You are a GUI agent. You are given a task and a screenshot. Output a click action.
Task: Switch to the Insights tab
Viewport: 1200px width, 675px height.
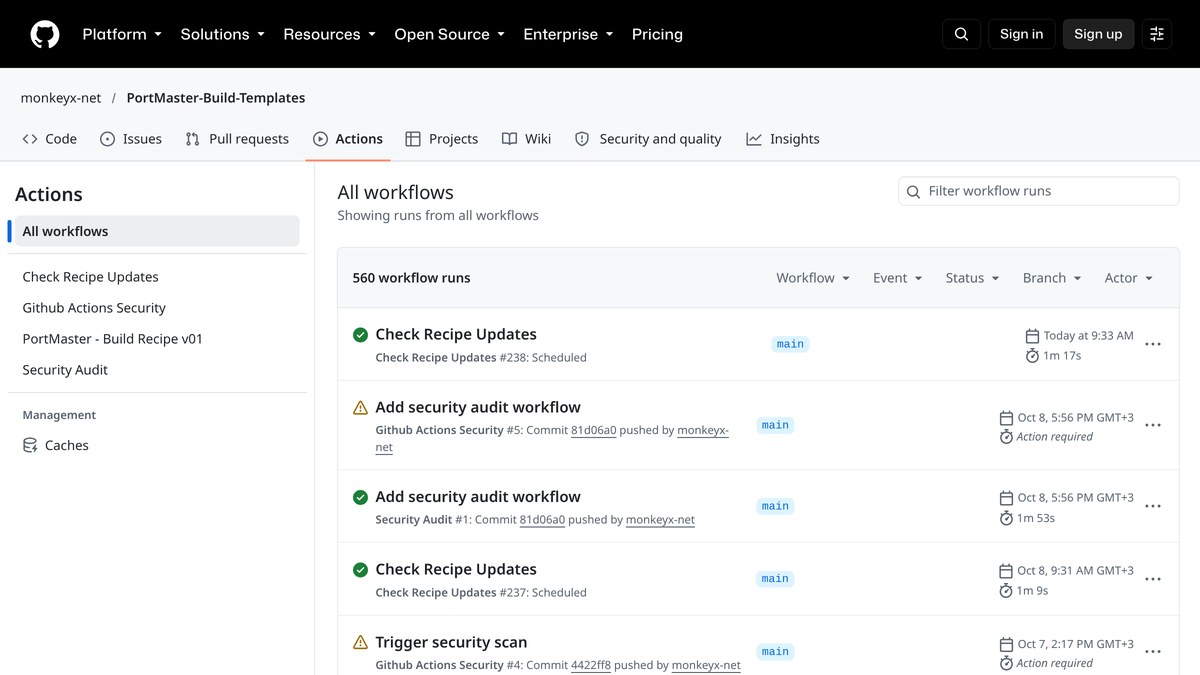[x=783, y=139]
